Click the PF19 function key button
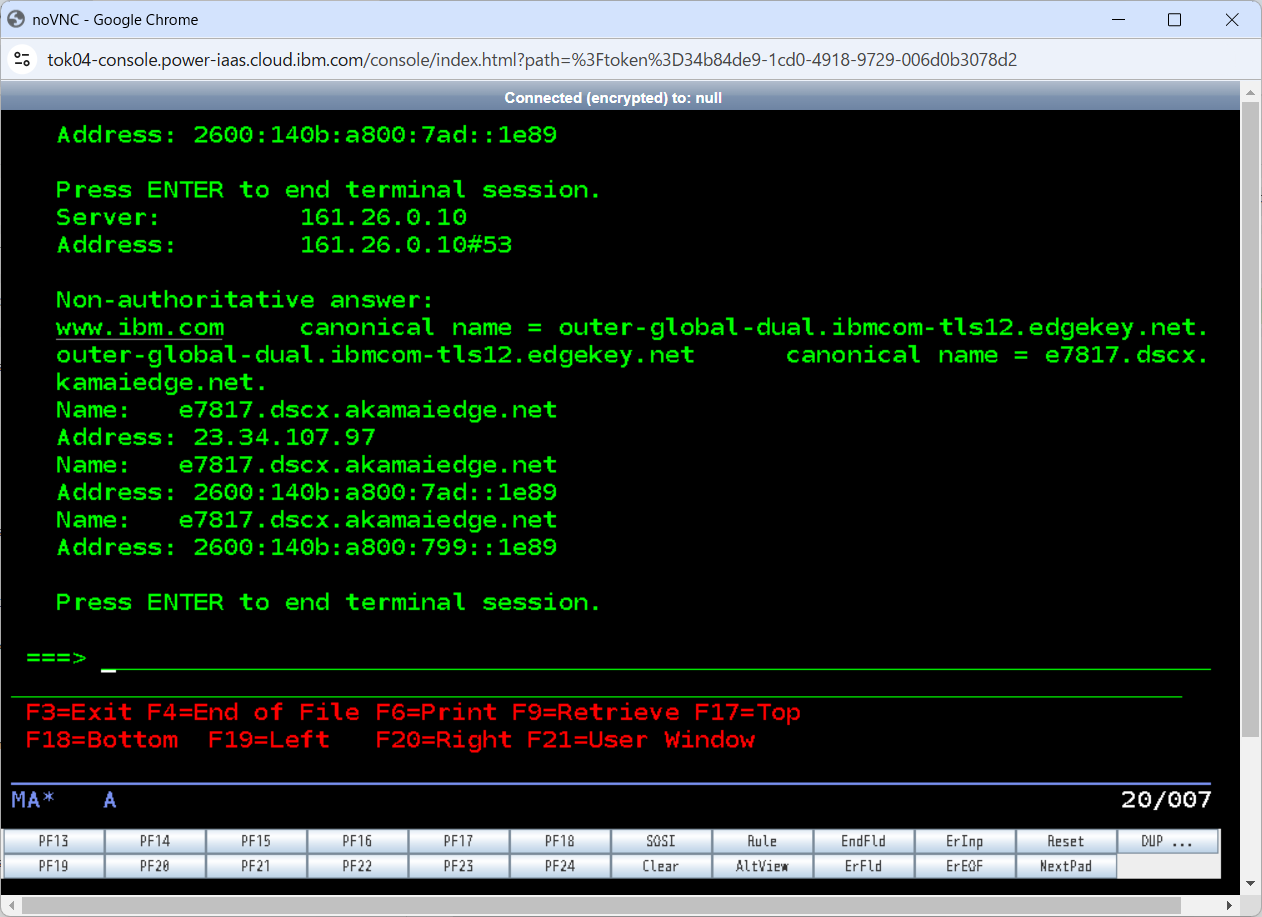The height and width of the screenshot is (917, 1262). coord(54,866)
